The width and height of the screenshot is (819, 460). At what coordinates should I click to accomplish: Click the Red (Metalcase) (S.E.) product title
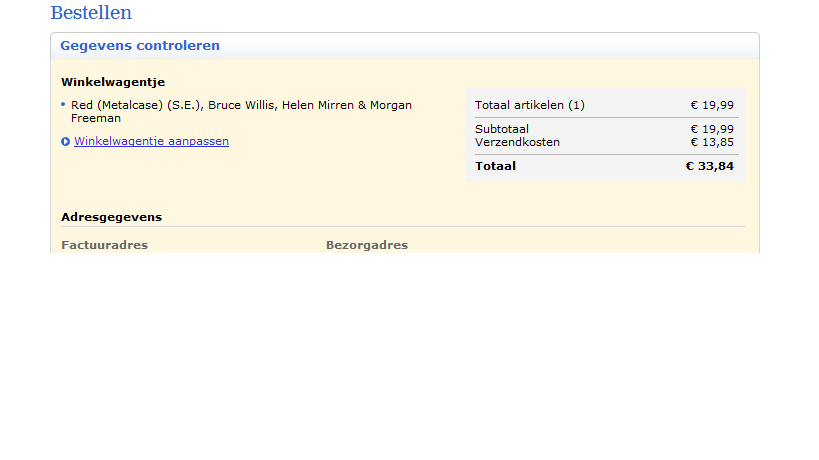pos(136,105)
